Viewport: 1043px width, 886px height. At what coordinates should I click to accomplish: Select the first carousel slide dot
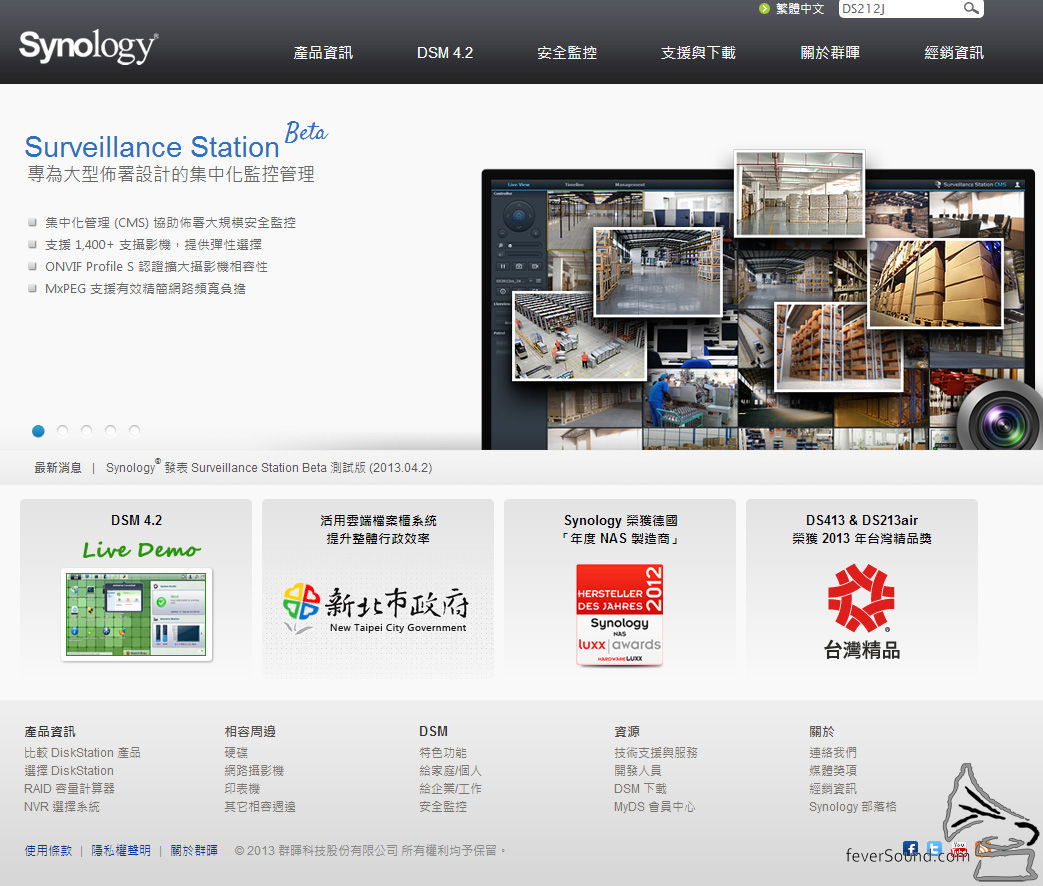(39, 431)
